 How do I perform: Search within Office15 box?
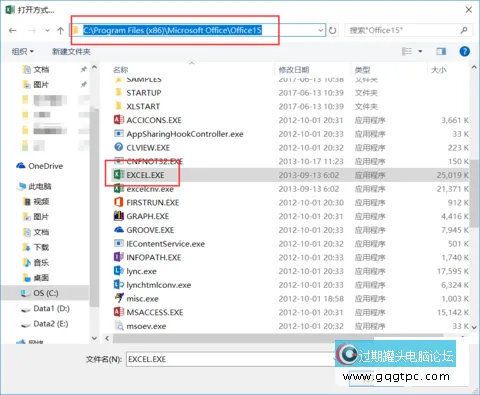(409, 30)
